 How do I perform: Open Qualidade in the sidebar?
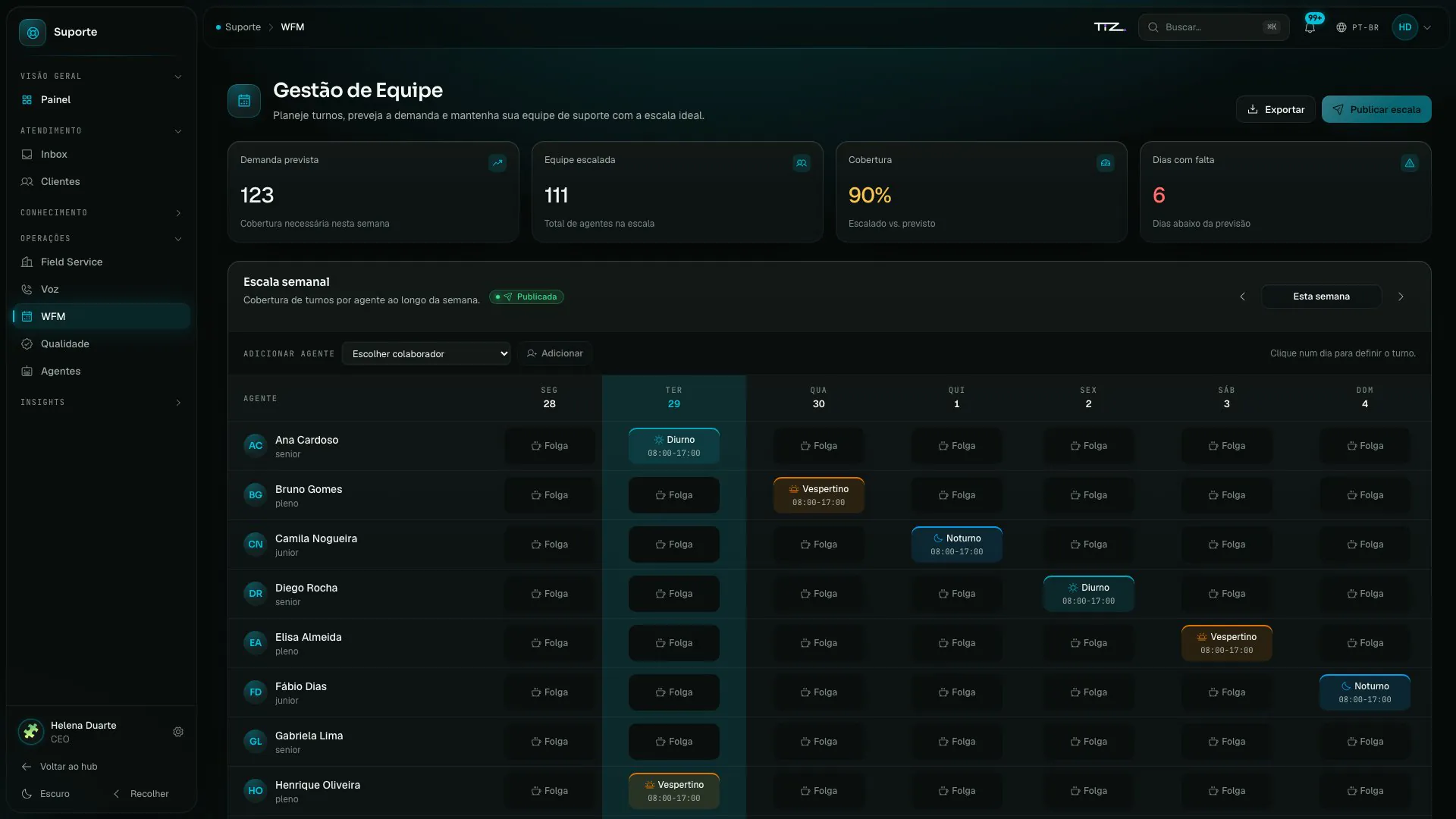coord(102,344)
